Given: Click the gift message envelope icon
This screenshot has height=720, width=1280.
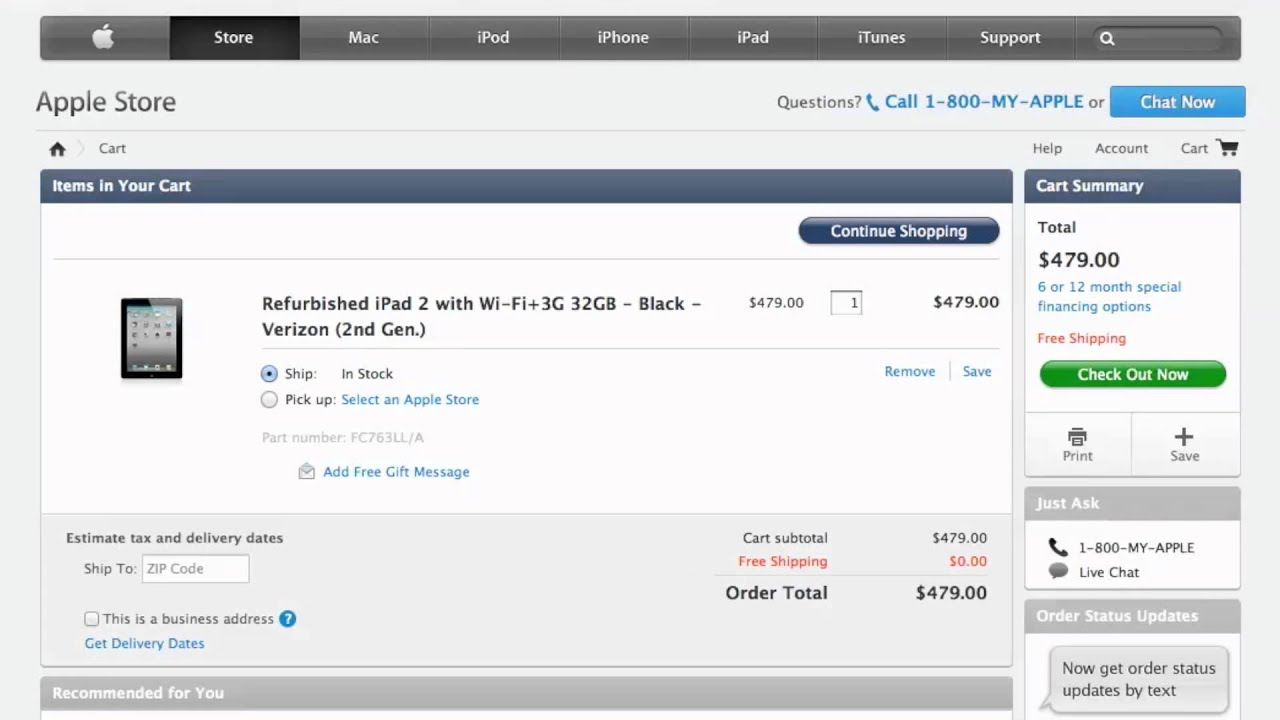Looking at the screenshot, I should tap(307, 472).
